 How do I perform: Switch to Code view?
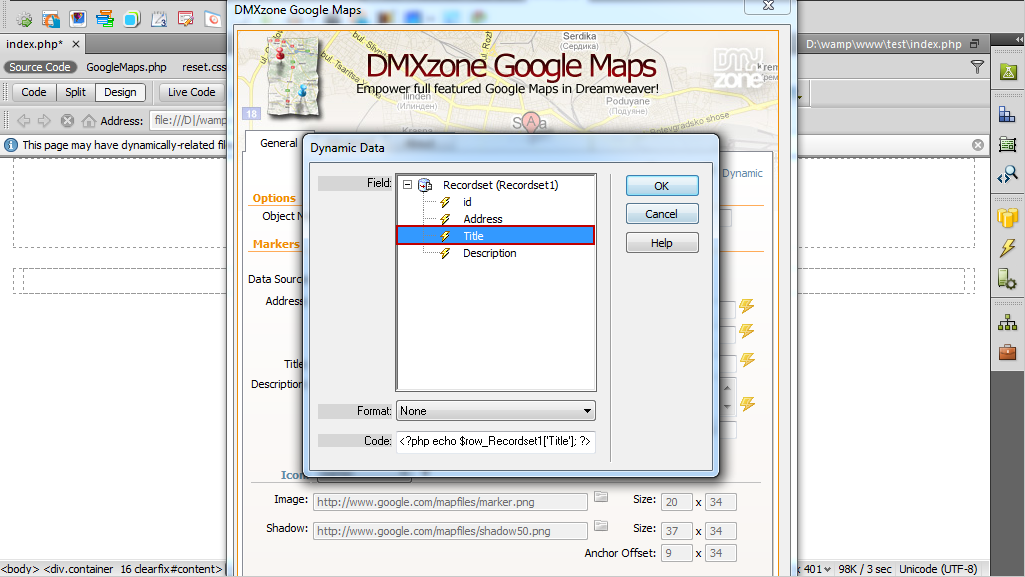pos(34,92)
